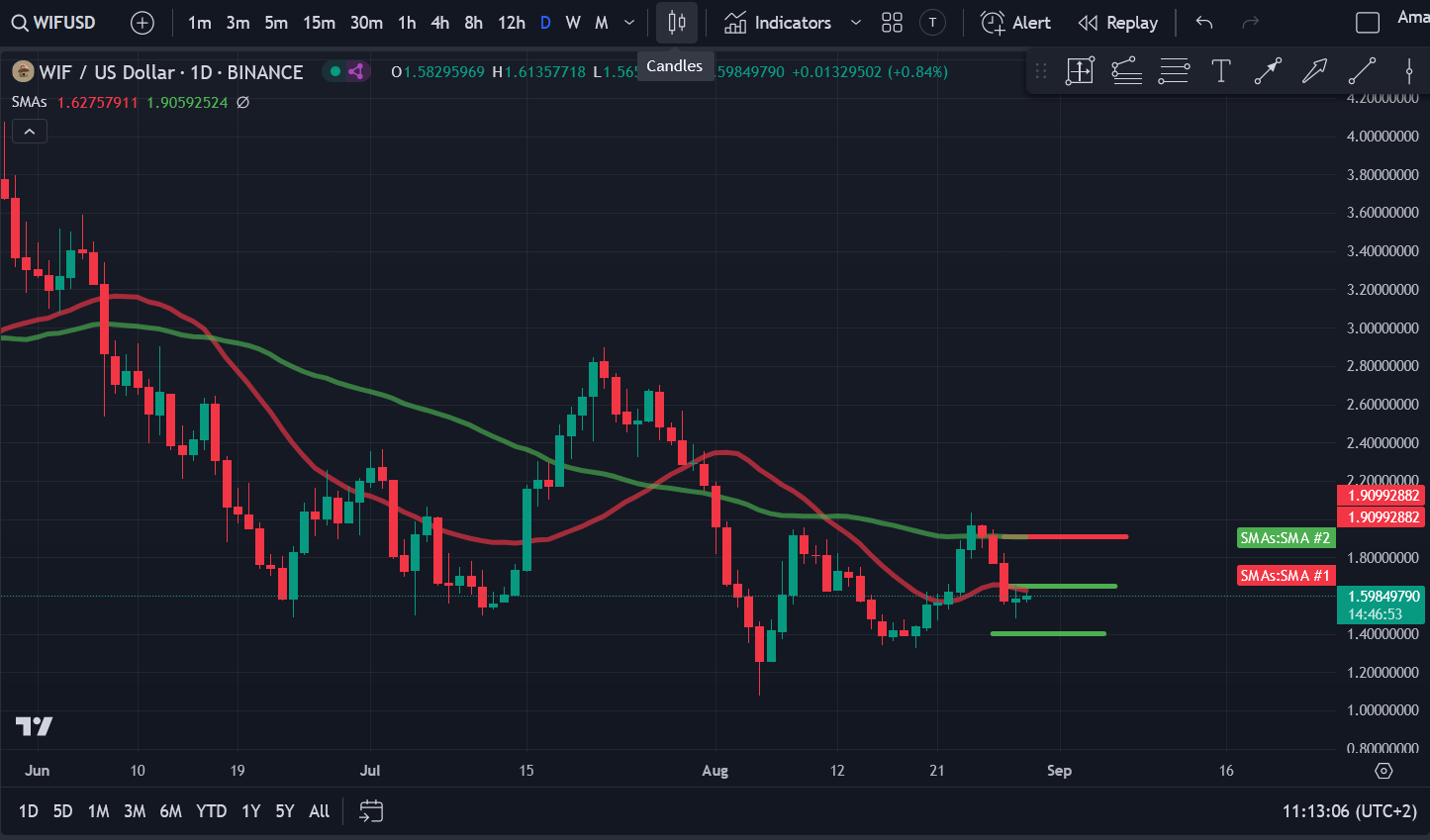Image resolution: width=1430 pixels, height=840 pixels.
Task: Open timezone menu at 11:13:06 (UTC+2)
Action: [x=1350, y=811]
